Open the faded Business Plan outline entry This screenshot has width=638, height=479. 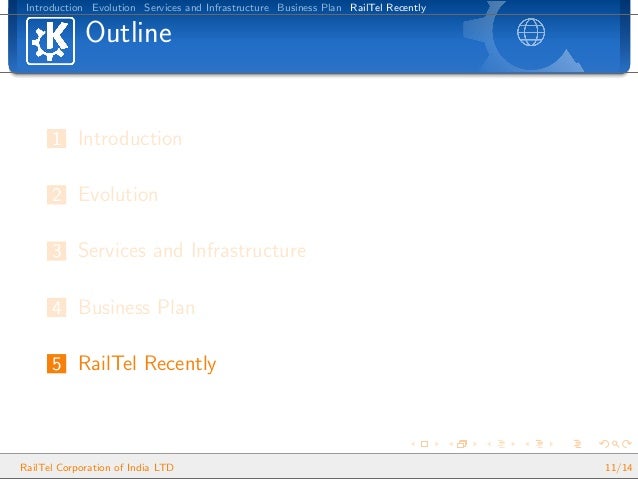[137, 307]
